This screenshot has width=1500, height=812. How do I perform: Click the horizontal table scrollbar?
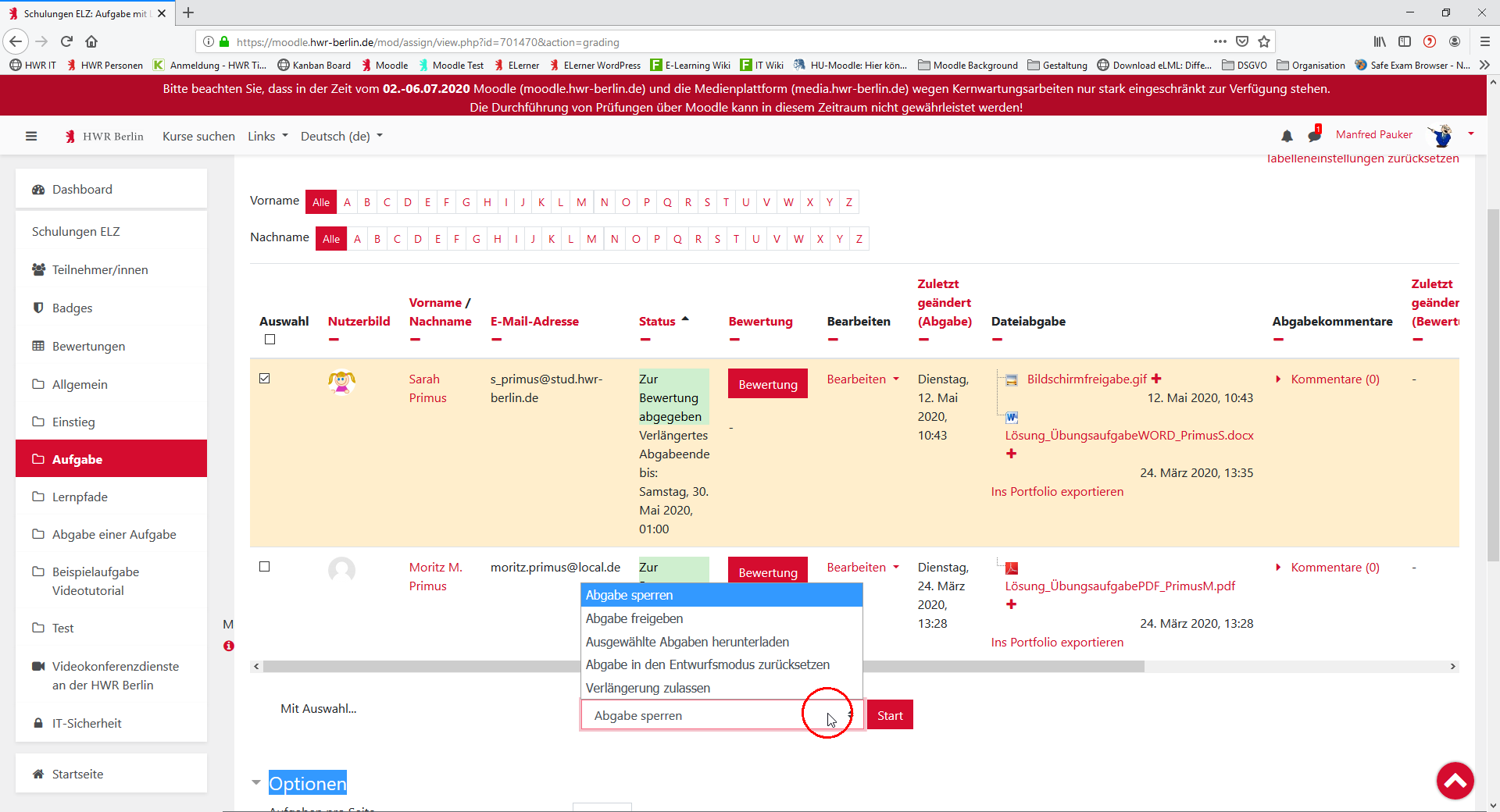(x=703, y=667)
